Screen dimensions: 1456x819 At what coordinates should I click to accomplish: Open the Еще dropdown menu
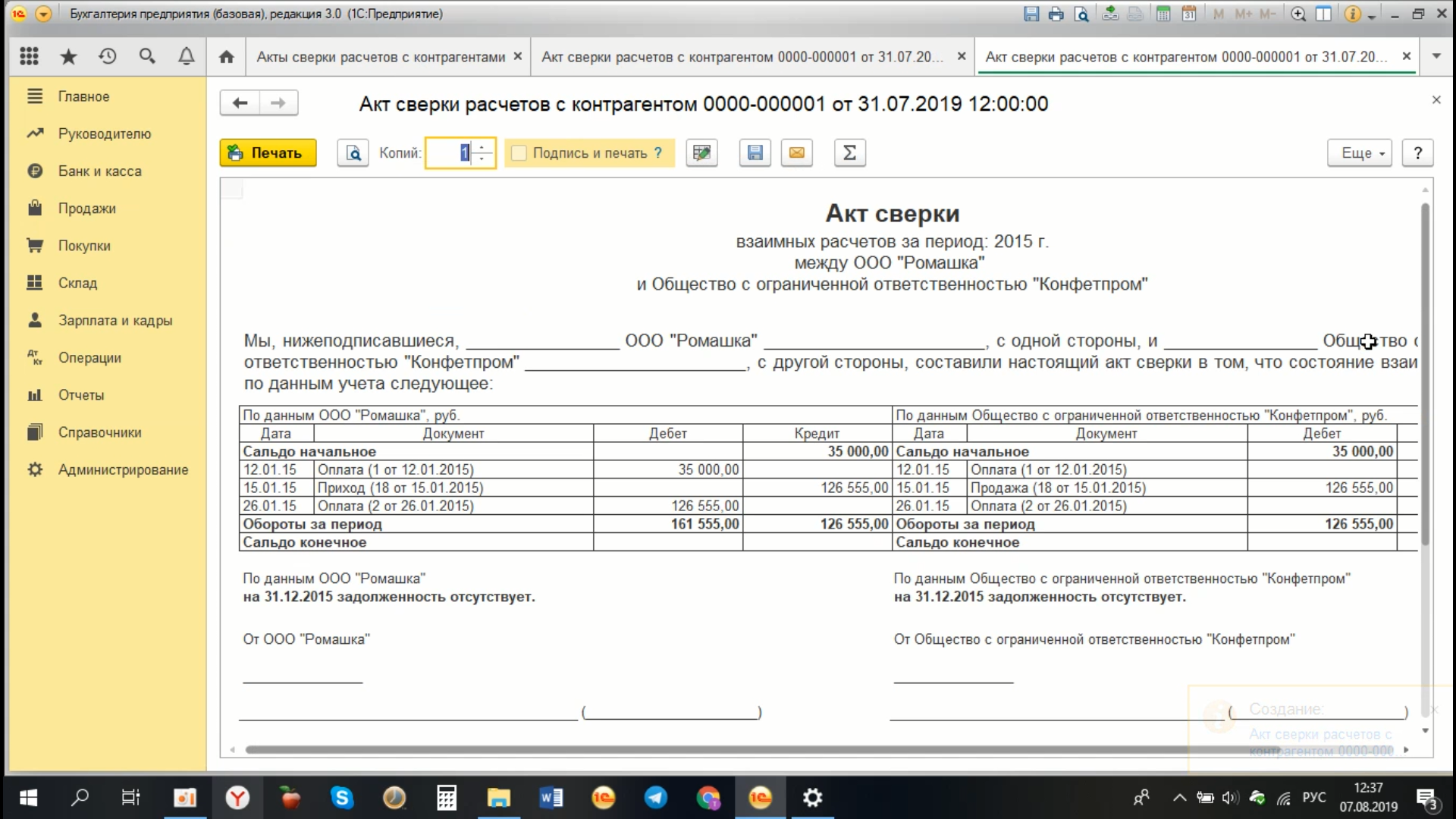click(x=1360, y=153)
